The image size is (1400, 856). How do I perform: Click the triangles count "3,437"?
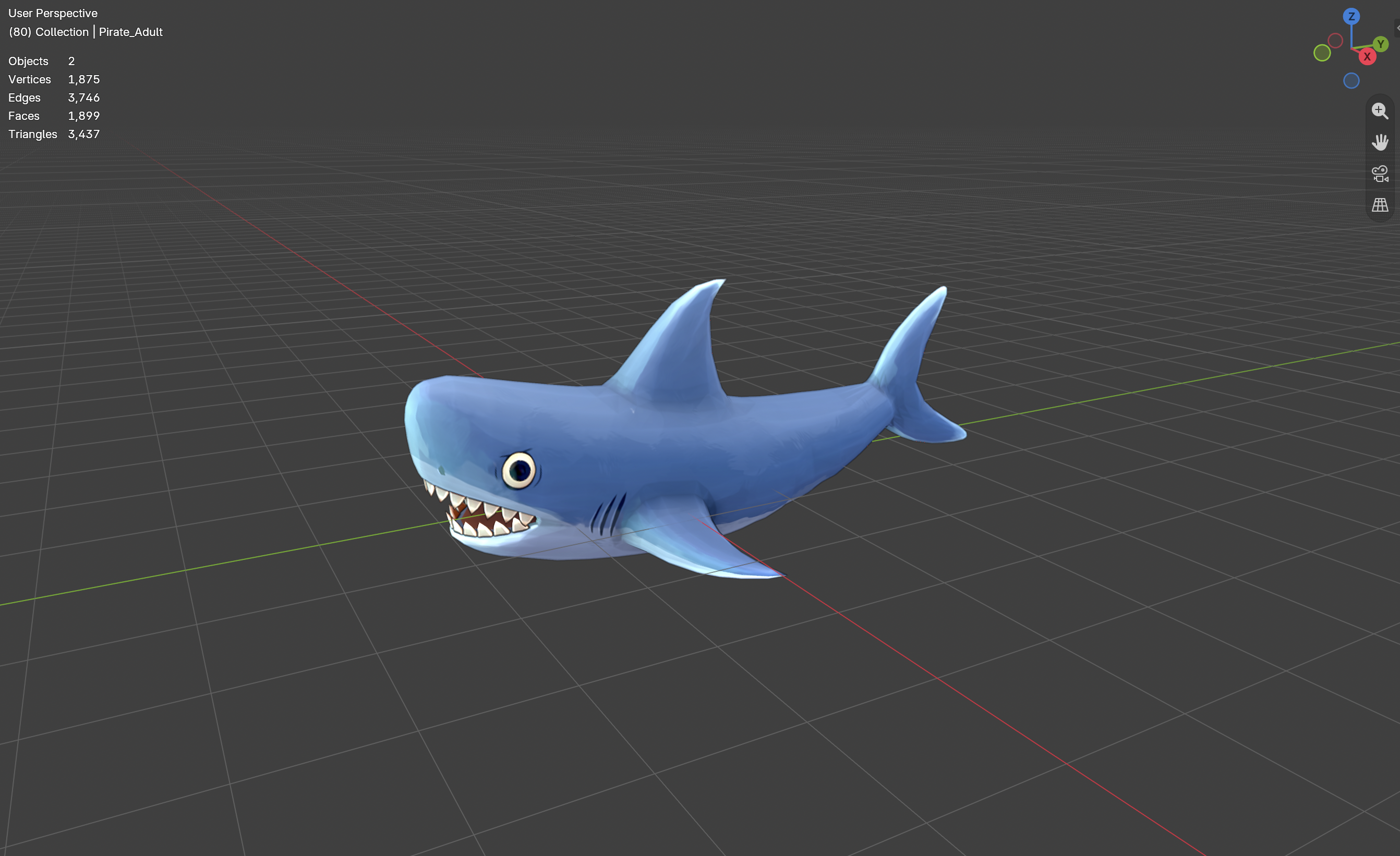point(83,134)
